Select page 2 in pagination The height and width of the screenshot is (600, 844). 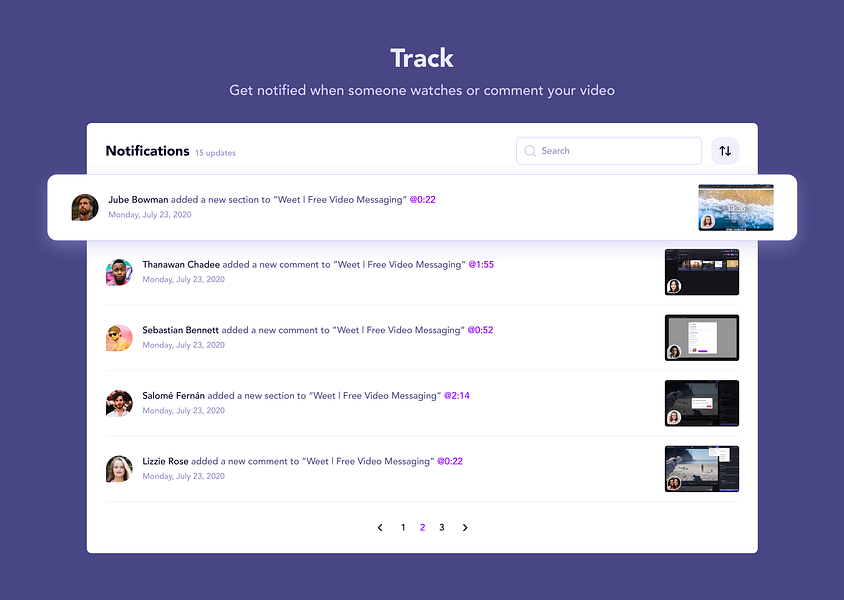pyautogui.click(x=423, y=527)
